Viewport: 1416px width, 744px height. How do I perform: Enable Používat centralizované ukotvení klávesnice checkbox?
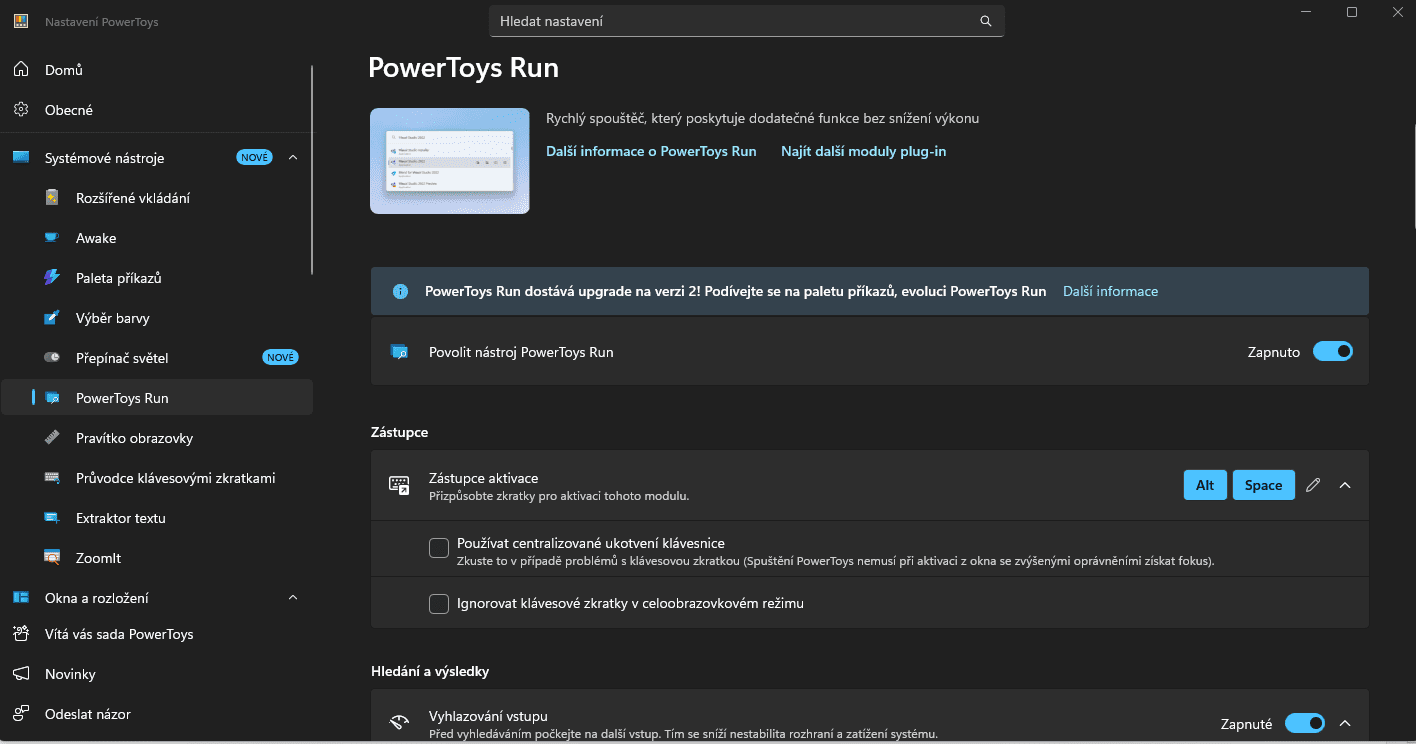[438, 548]
